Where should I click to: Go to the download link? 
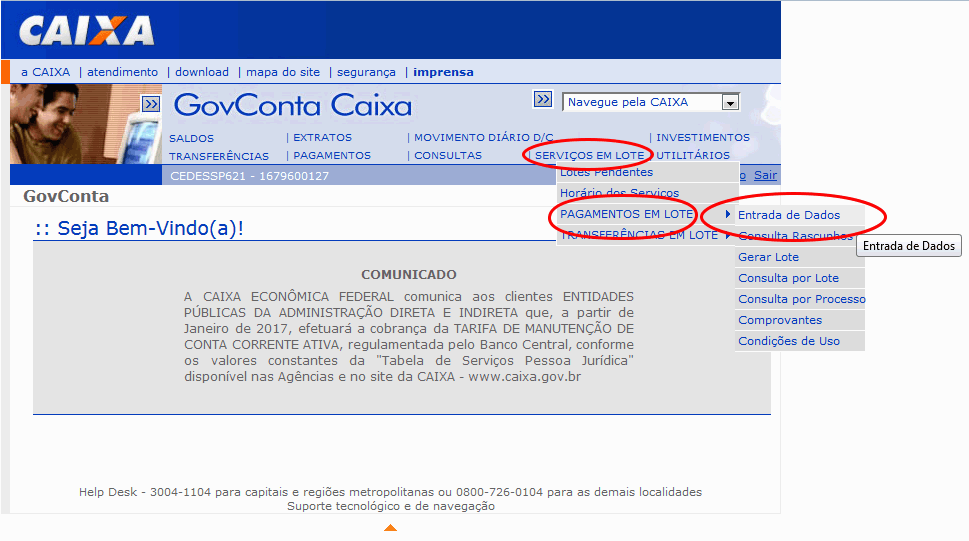click(x=202, y=72)
